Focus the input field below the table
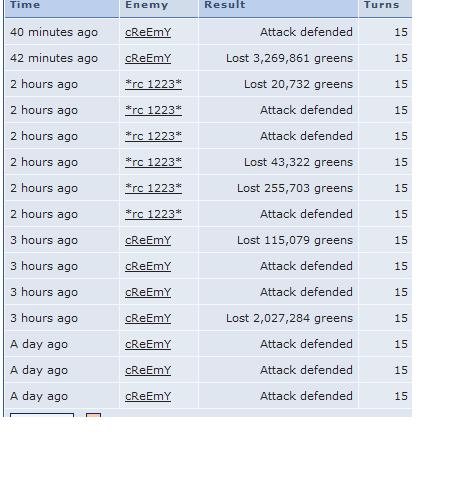 pos(42,415)
